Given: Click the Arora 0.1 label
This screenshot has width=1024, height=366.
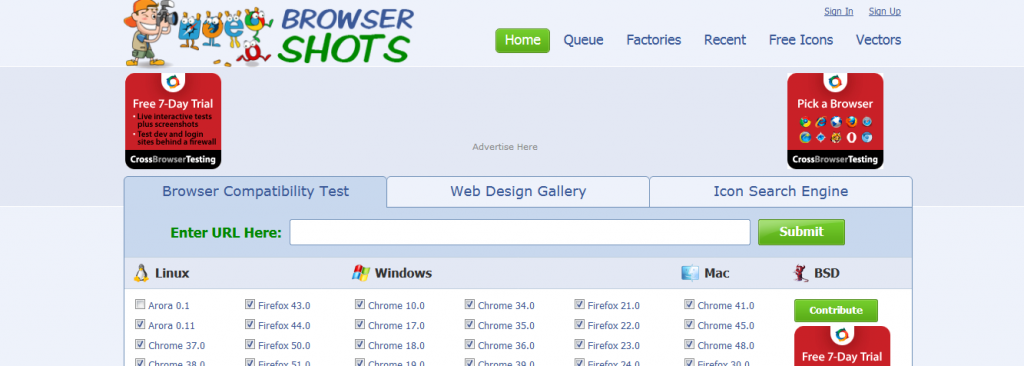Looking at the screenshot, I should (x=169, y=305).
